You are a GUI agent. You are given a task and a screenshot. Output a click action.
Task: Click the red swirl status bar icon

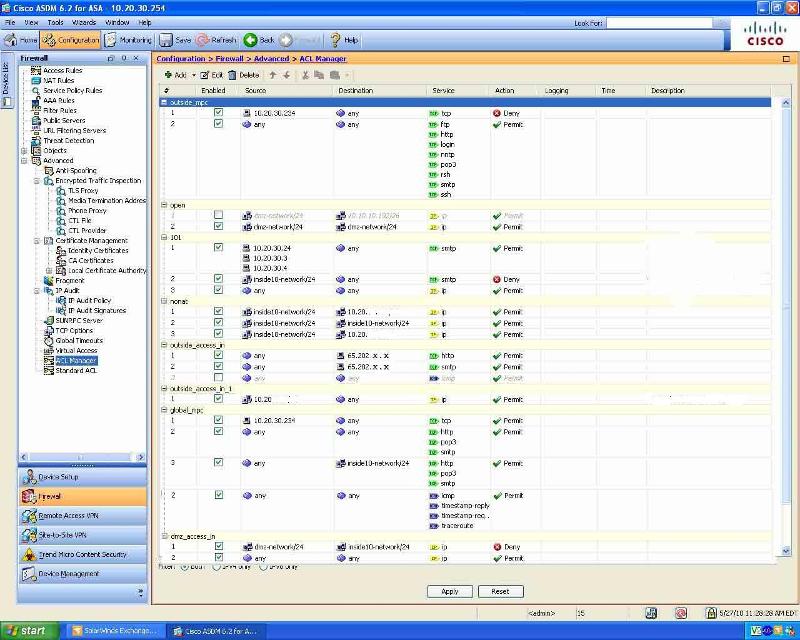click(681, 613)
